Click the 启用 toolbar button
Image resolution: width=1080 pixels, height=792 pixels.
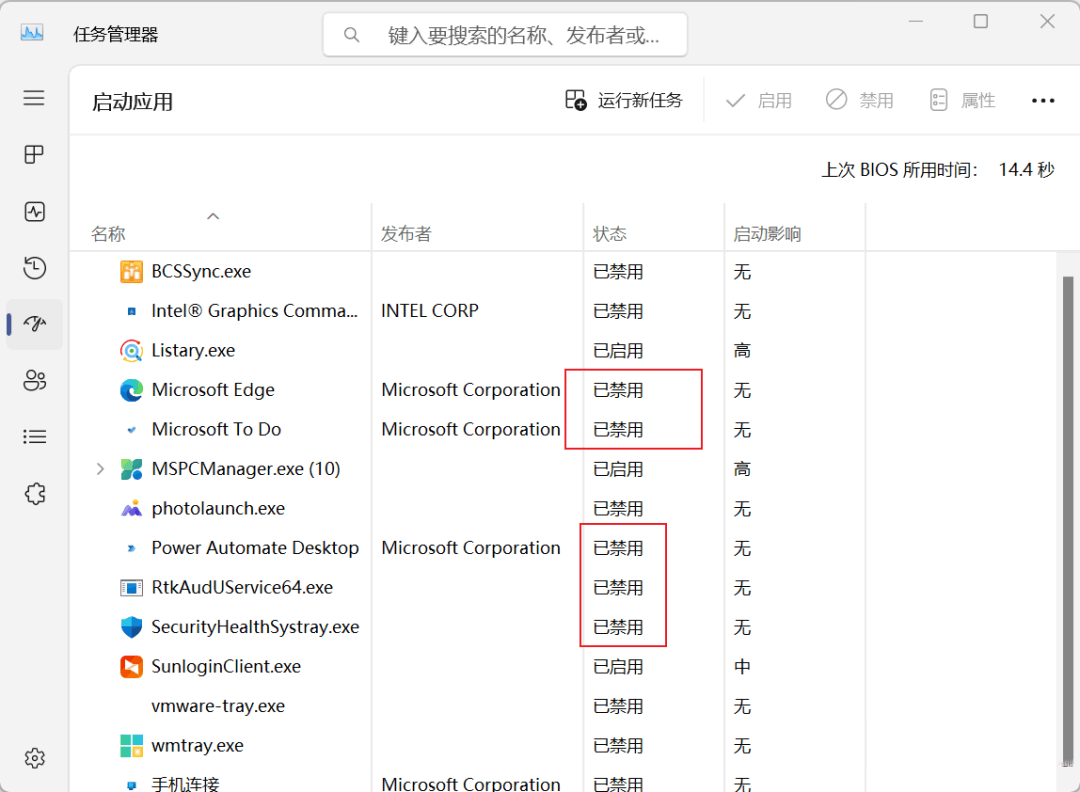pyautogui.click(x=759, y=101)
